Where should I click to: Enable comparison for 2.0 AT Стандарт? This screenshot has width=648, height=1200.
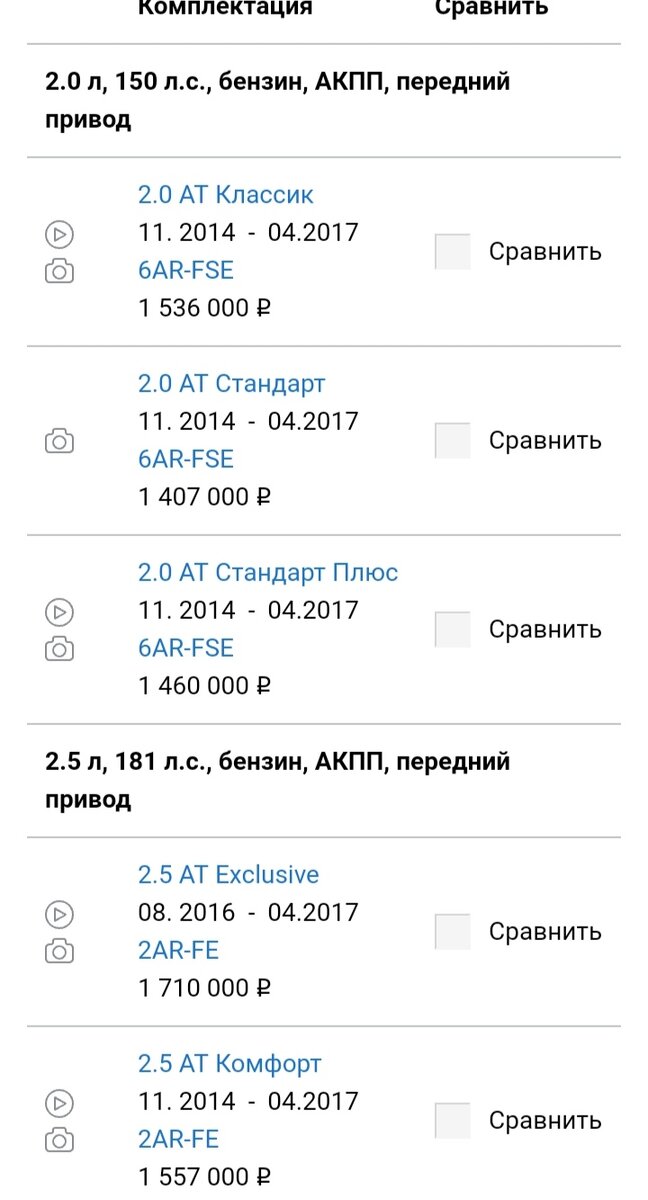click(x=453, y=440)
